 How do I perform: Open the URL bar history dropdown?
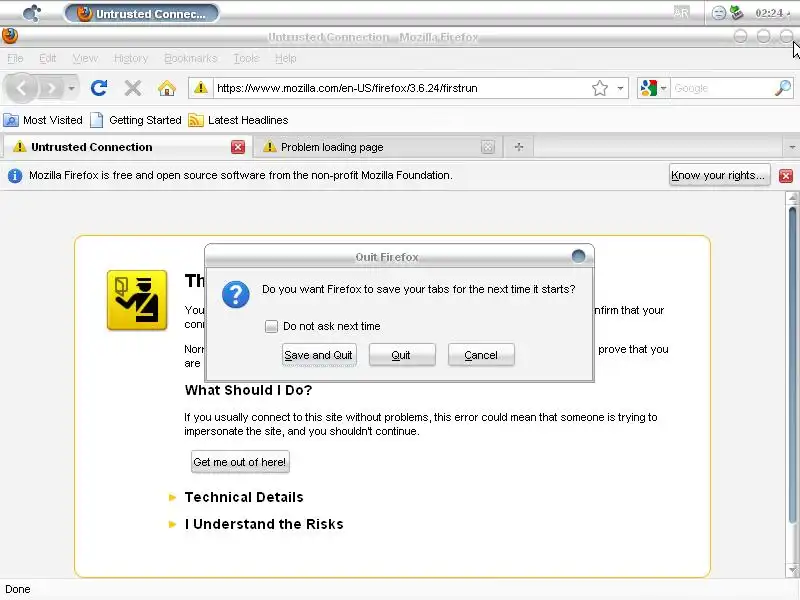pyautogui.click(x=620, y=88)
